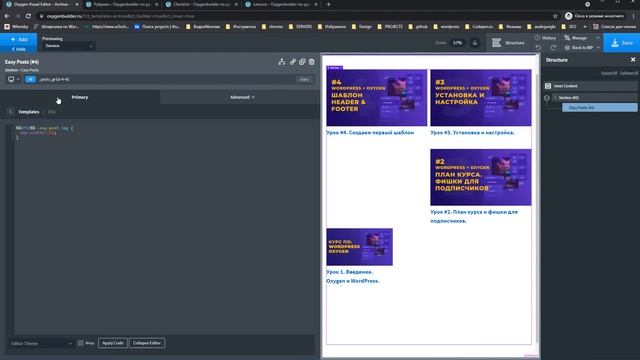Image resolution: width=640 pixels, height=360 pixels.
Task: Open the parent element hierarchy icon
Action: tap(282, 62)
